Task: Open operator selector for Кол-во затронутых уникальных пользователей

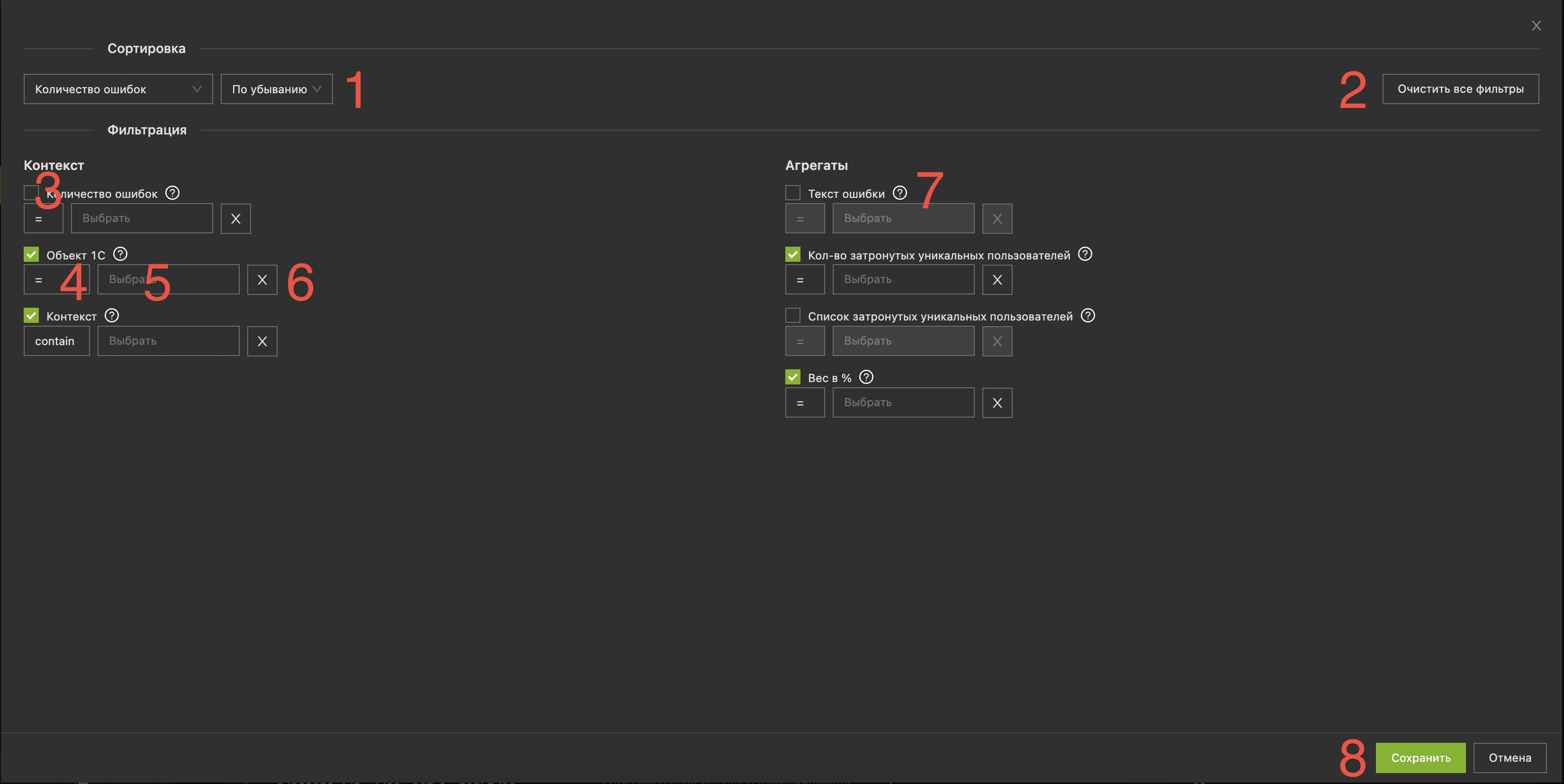Action: pos(804,280)
